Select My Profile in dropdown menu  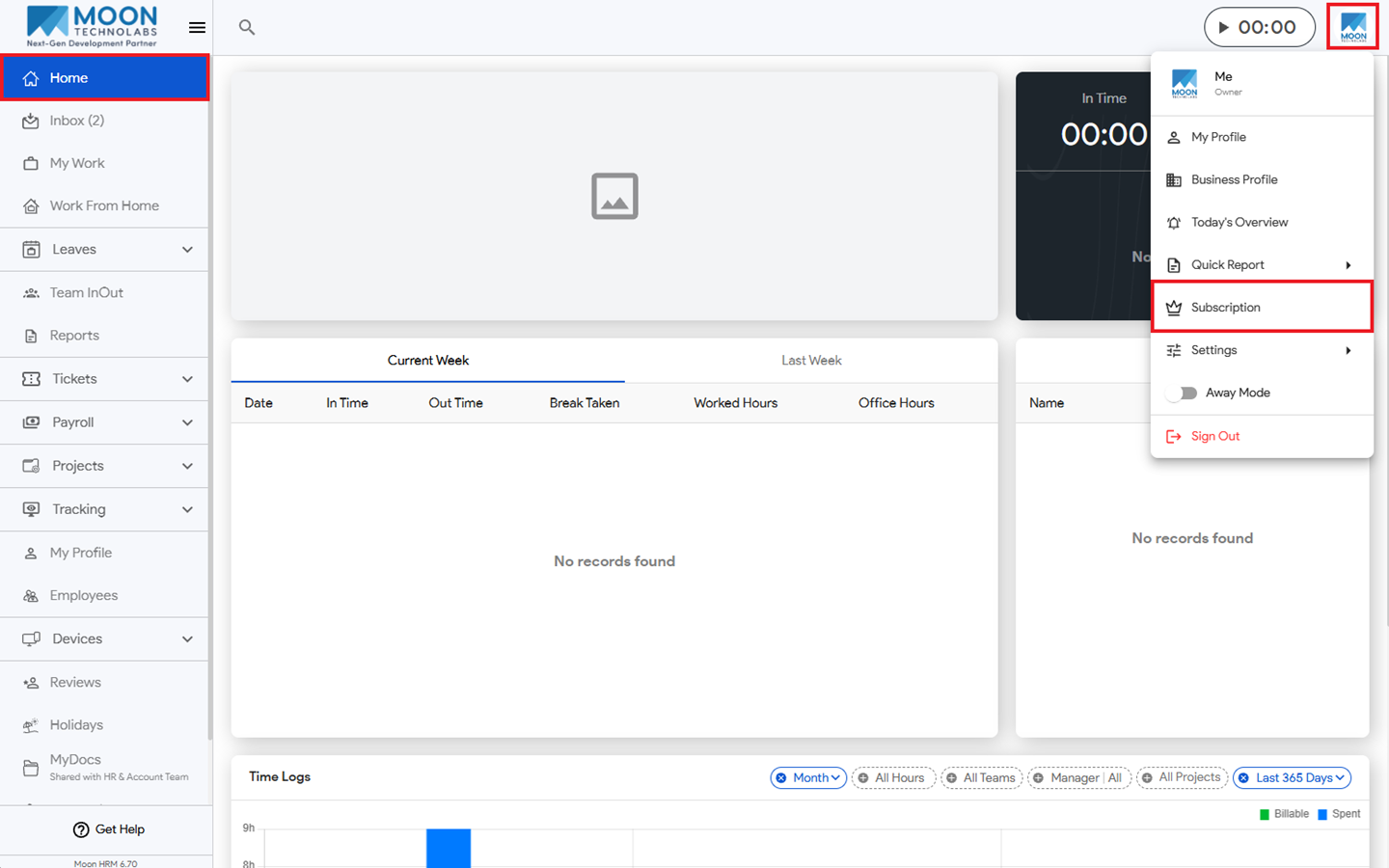[1262, 137]
